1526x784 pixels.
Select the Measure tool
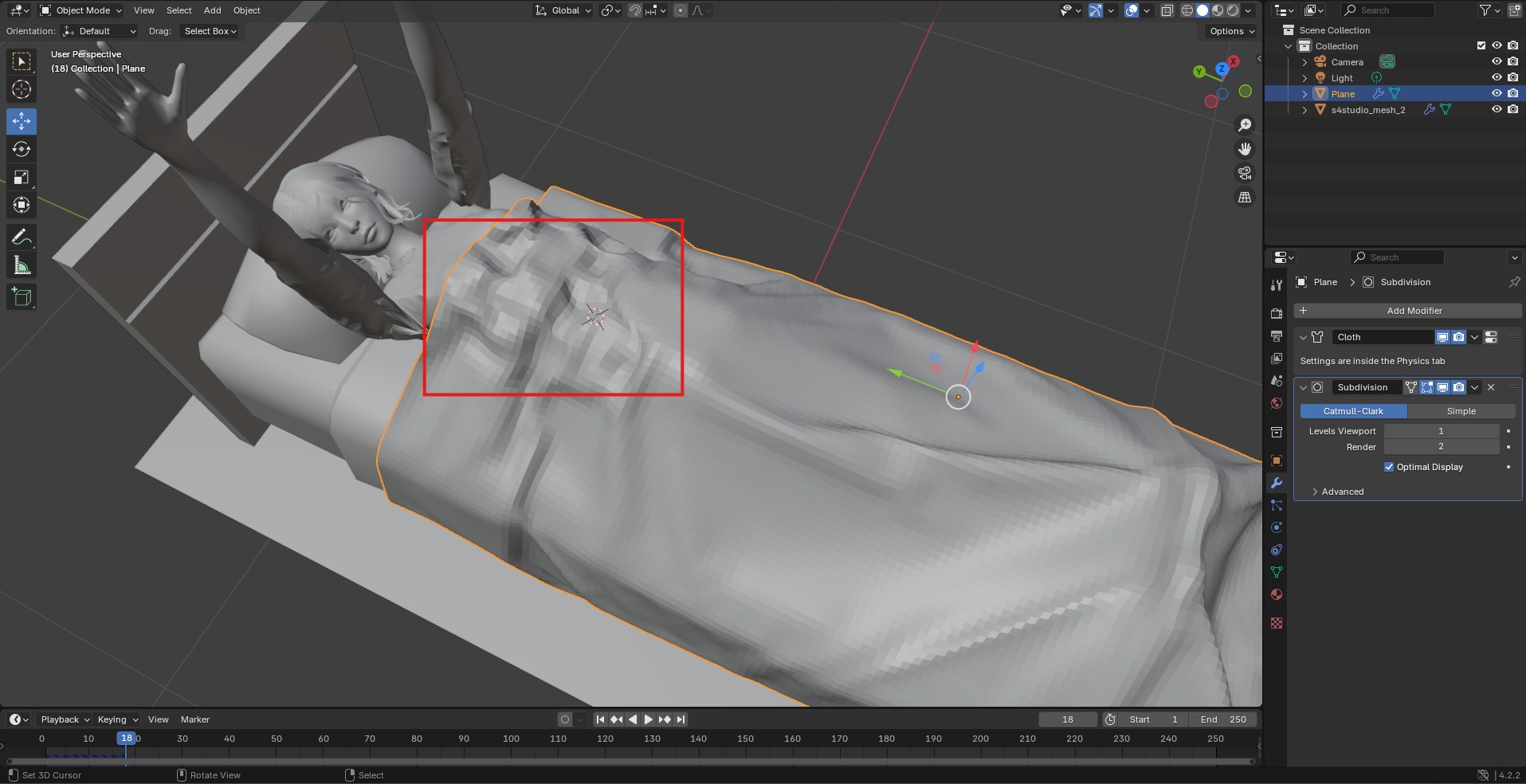pos(22,265)
